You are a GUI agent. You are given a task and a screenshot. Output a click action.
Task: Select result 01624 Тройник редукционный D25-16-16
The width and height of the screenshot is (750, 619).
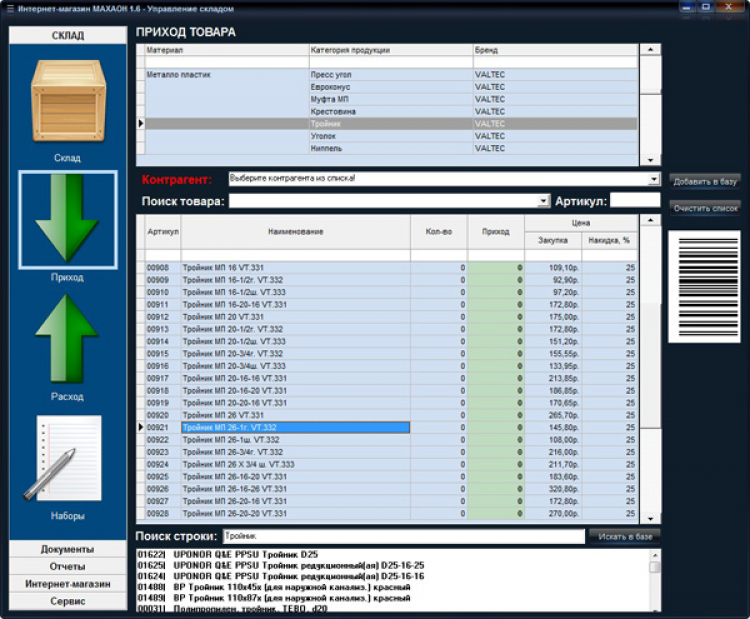point(281,576)
